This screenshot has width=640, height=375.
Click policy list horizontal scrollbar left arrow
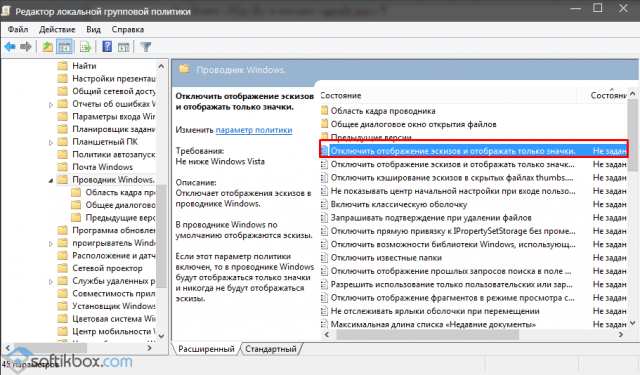coord(326,335)
